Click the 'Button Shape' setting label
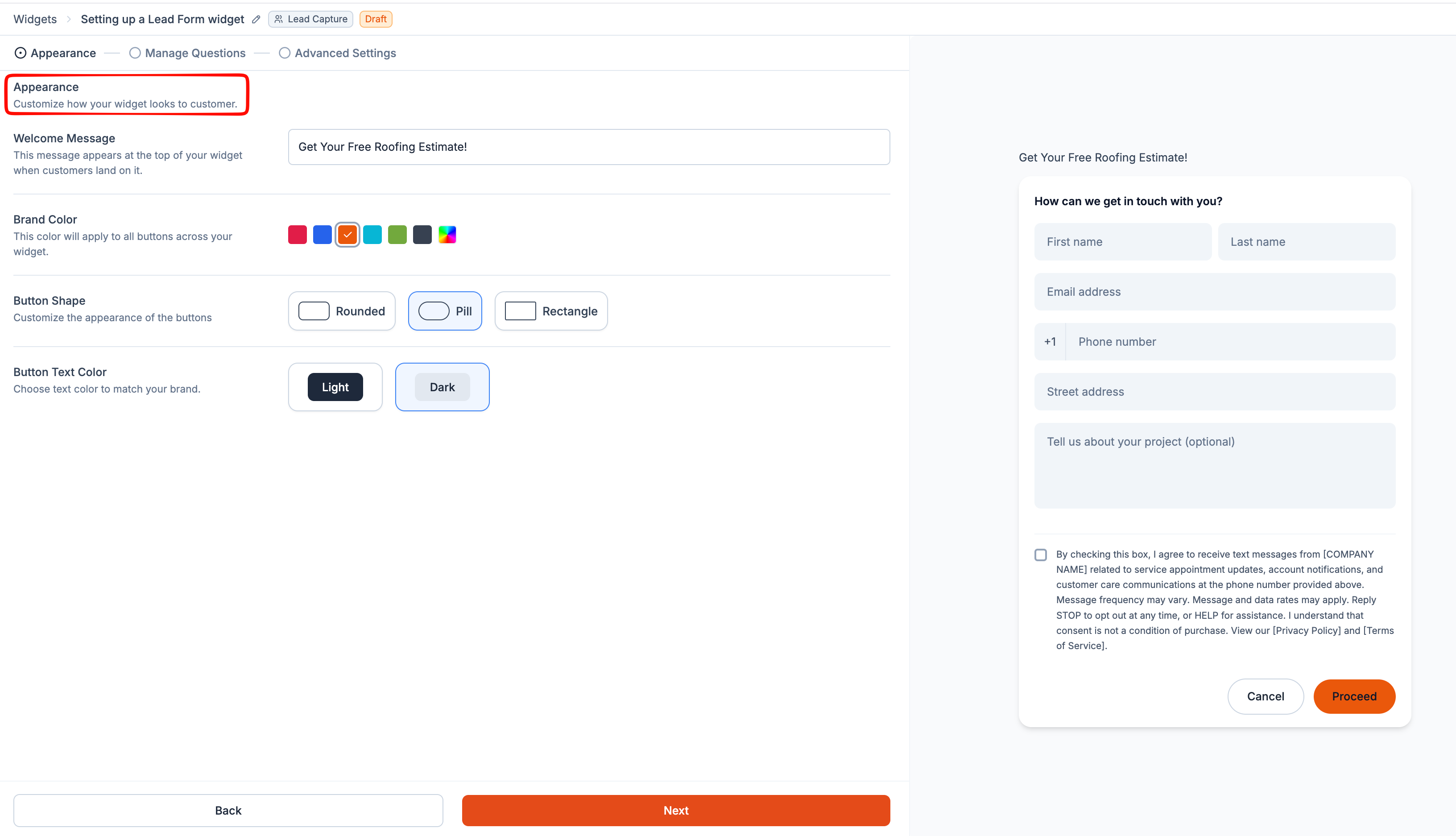 50,301
